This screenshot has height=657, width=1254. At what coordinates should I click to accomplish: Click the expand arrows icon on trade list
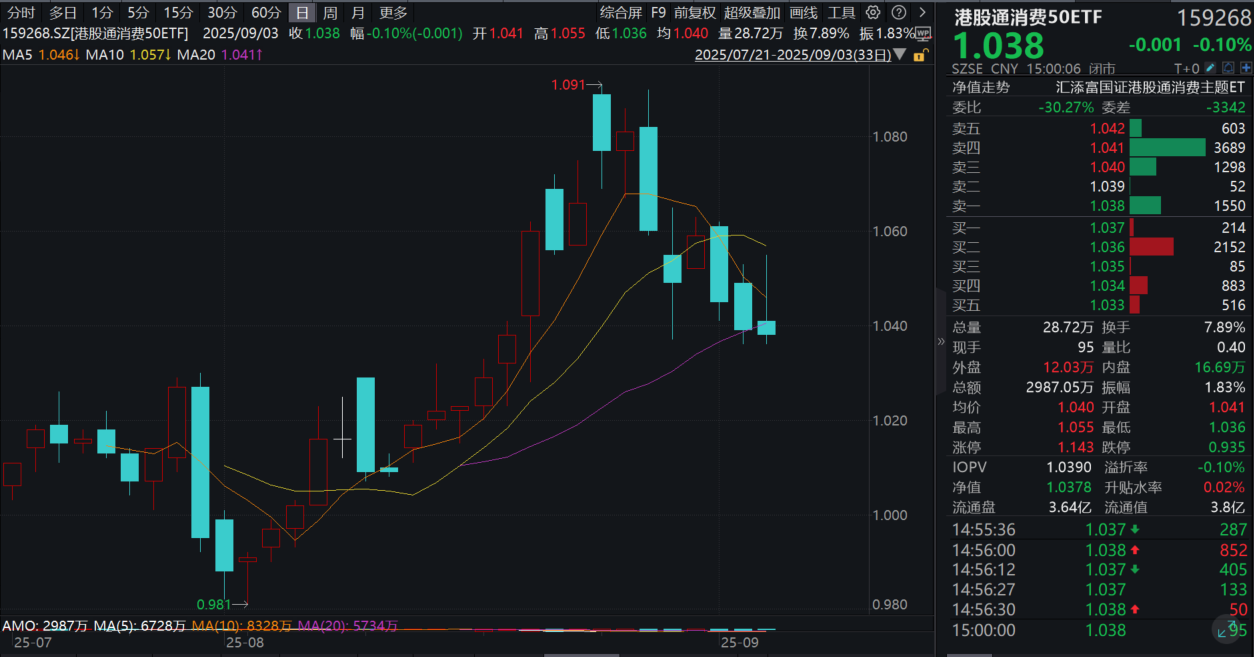[1227, 628]
